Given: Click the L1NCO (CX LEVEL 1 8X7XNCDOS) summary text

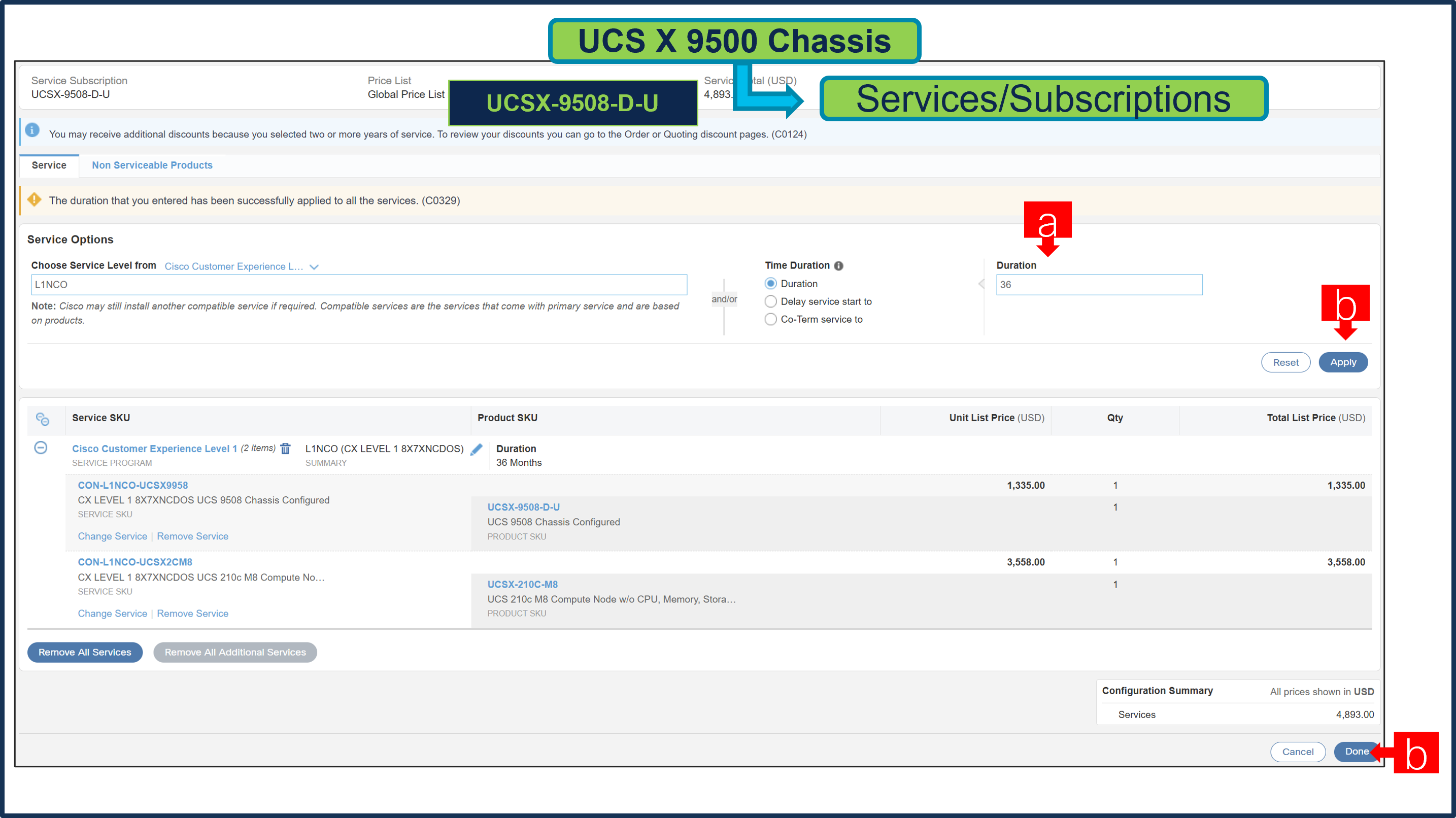Looking at the screenshot, I should point(384,449).
